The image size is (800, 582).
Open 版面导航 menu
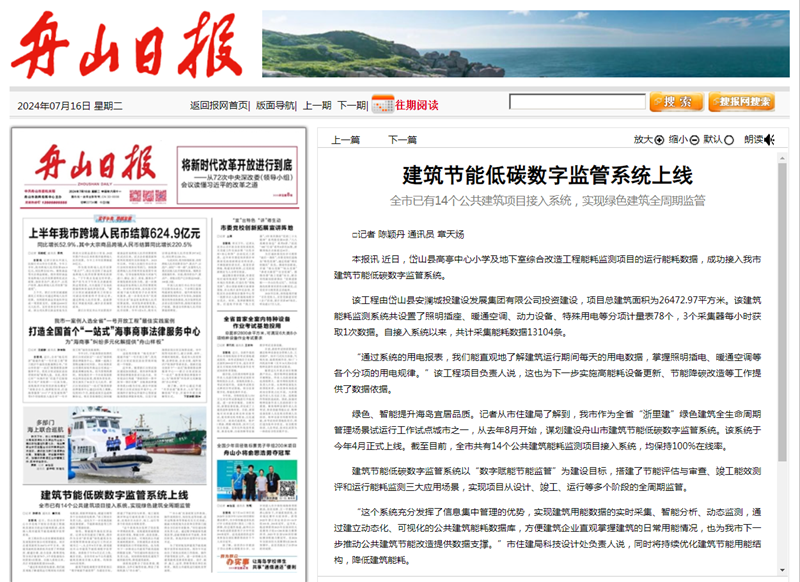point(274,106)
